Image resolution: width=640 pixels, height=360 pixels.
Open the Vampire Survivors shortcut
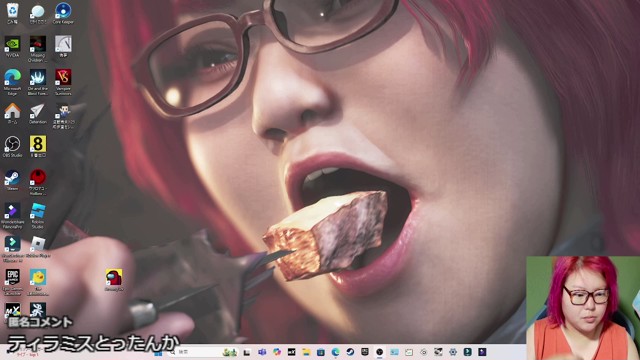click(63, 82)
